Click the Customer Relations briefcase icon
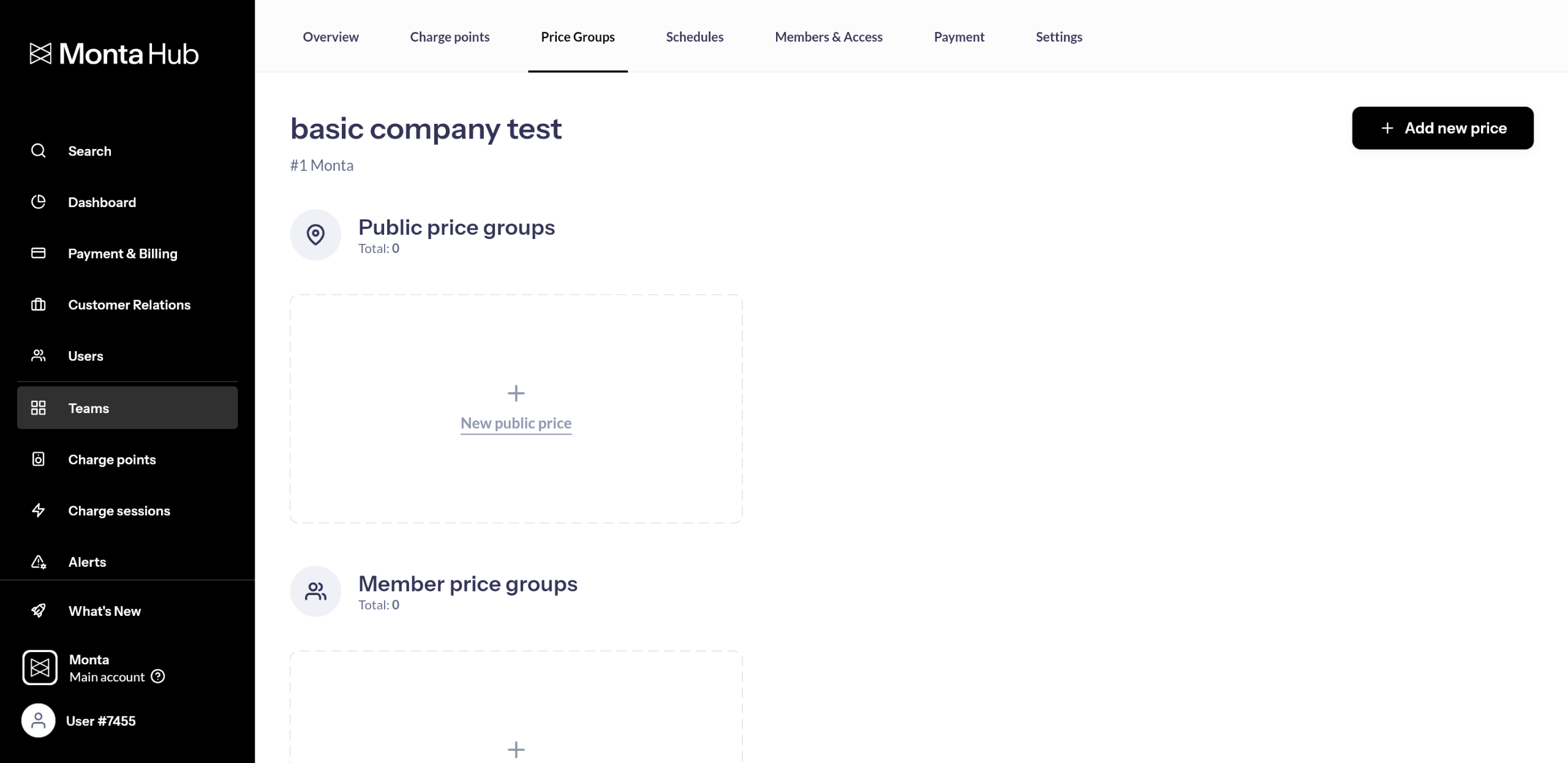This screenshot has width=1568, height=763. pyautogui.click(x=38, y=305)
